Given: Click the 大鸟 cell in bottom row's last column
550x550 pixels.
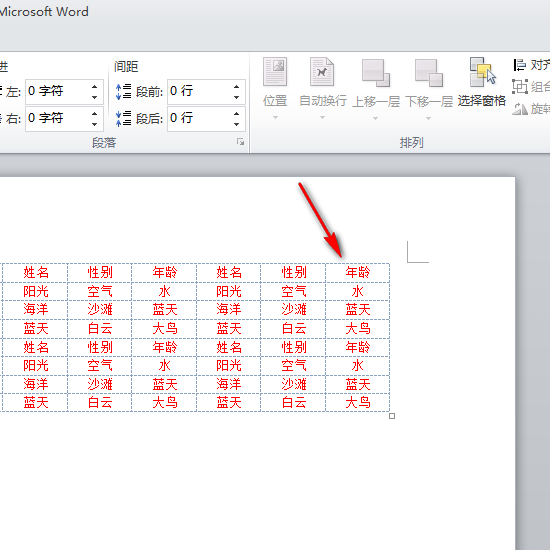Looking at the screenshot, I should click(x=357, y=402).
